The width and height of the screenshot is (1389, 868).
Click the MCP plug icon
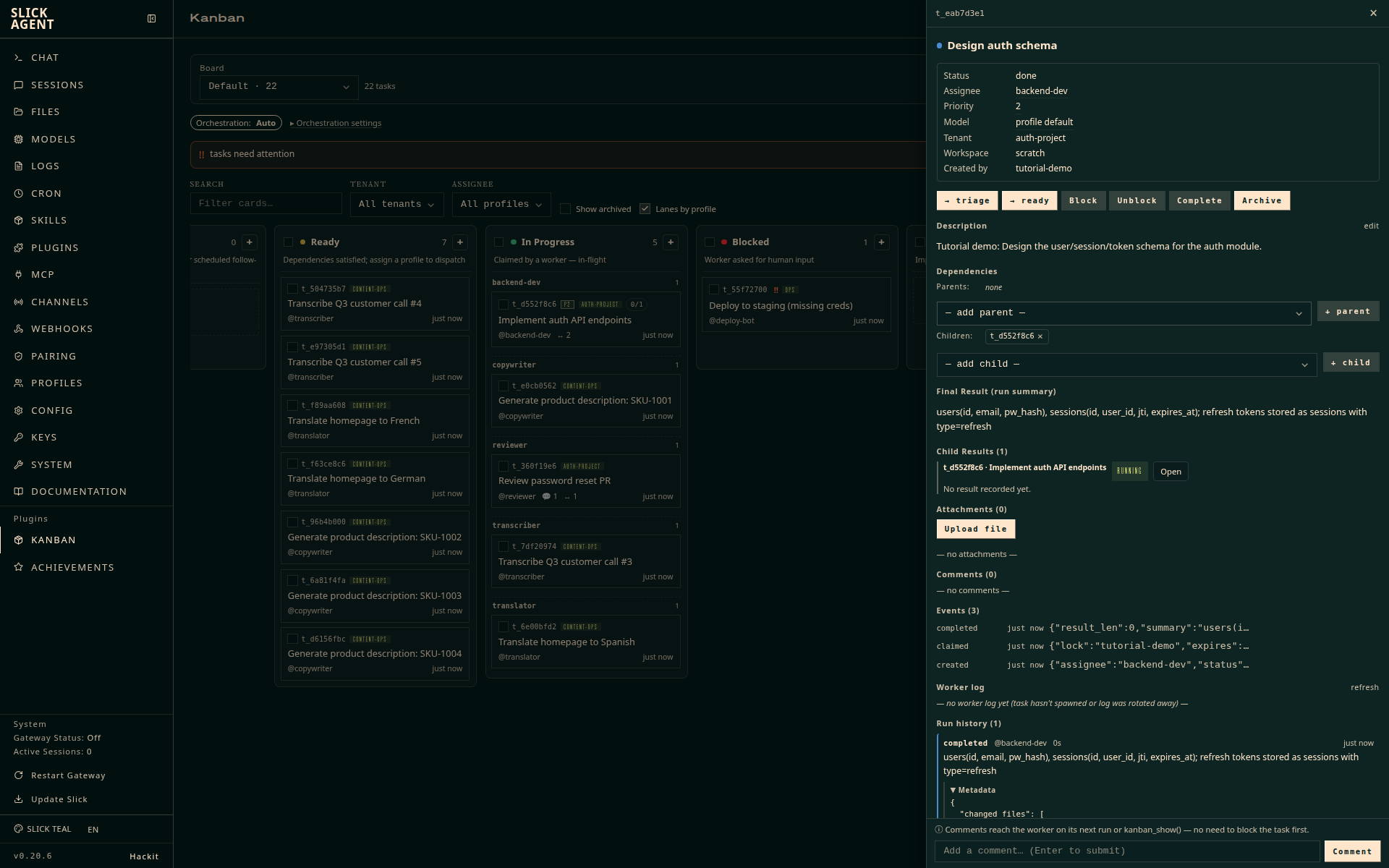pos(19,274)
